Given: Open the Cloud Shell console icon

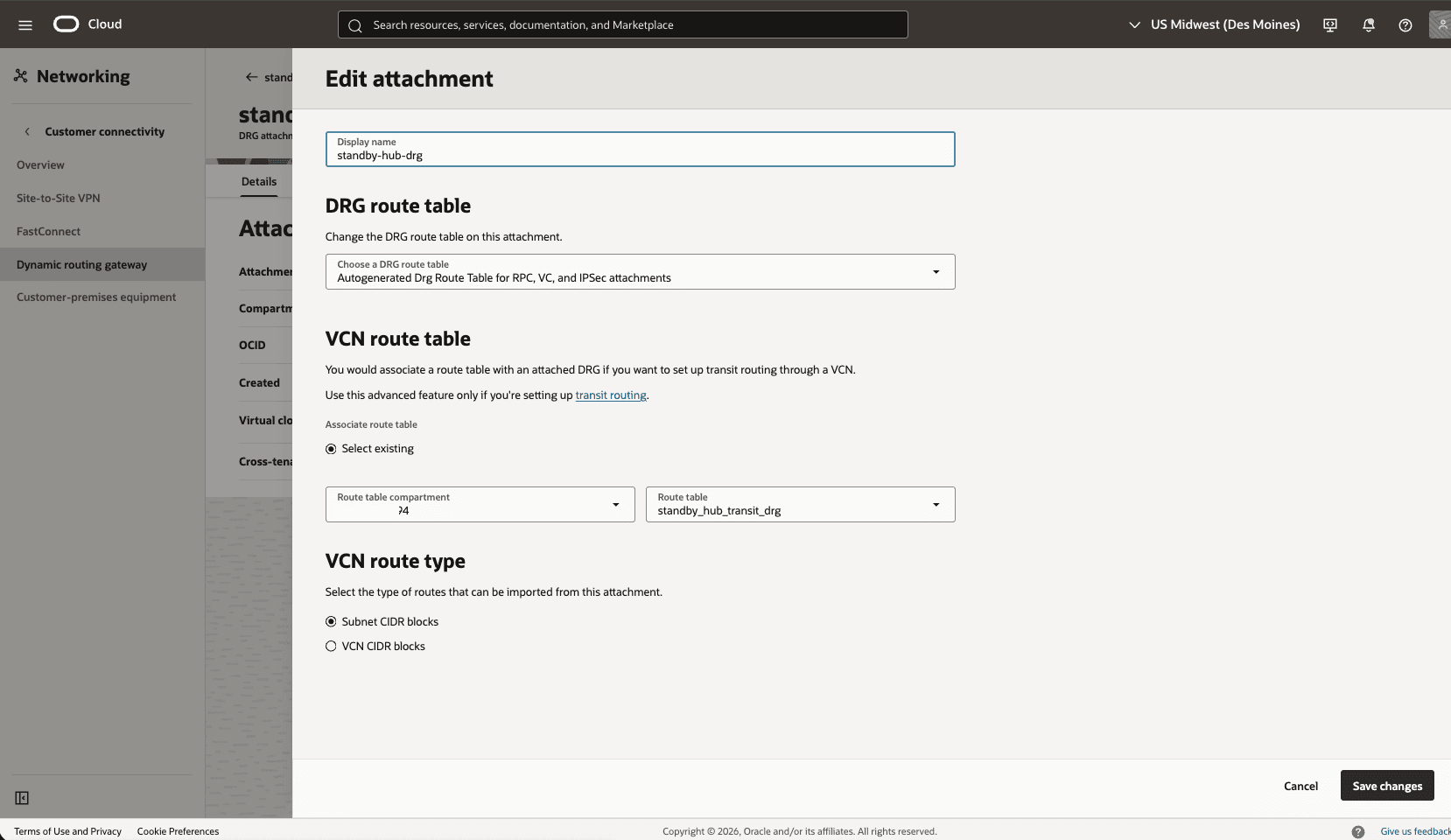Looking at the screenshot, I should [x=1329, y=24].
